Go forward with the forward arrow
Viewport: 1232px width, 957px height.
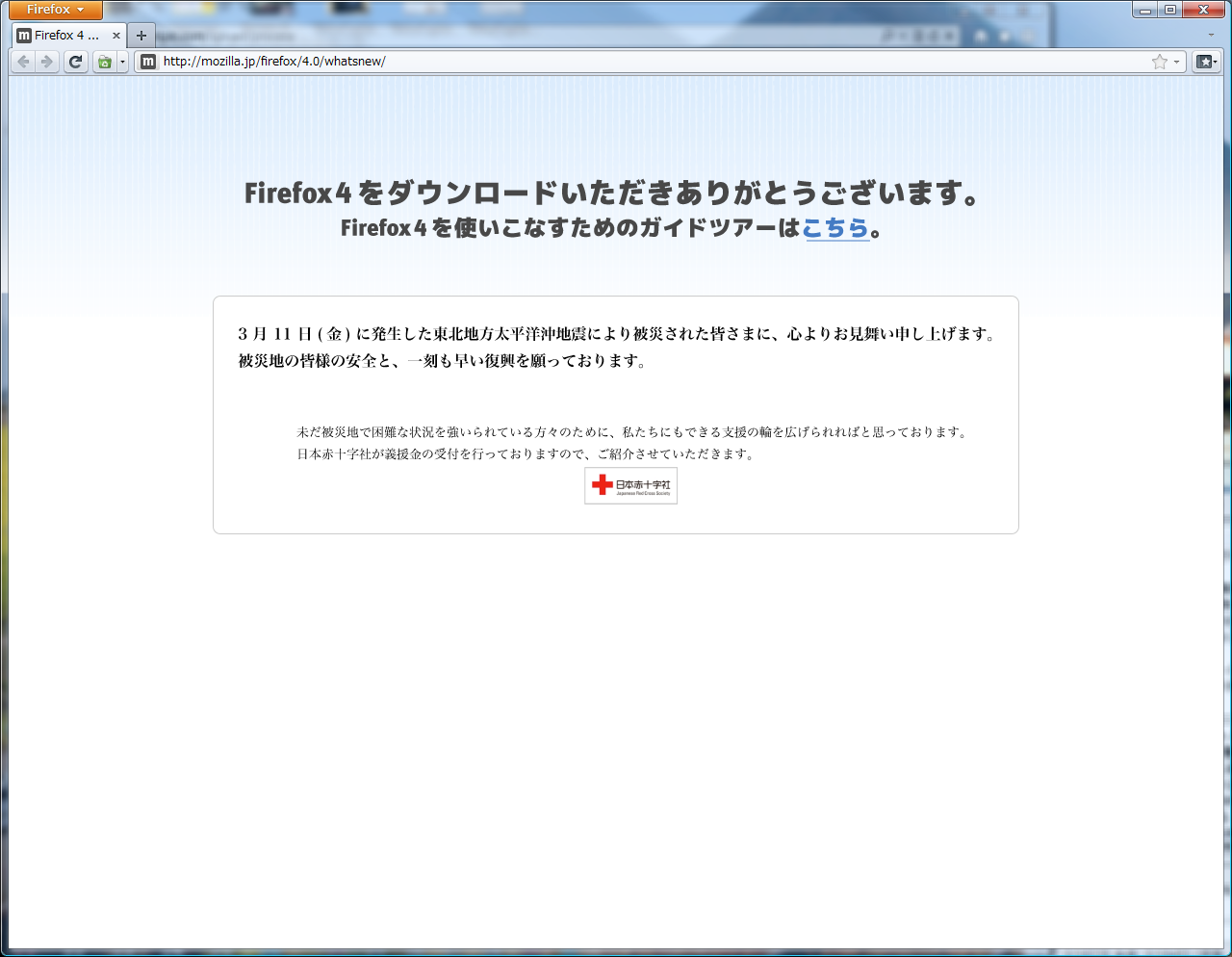pos(46,62)
